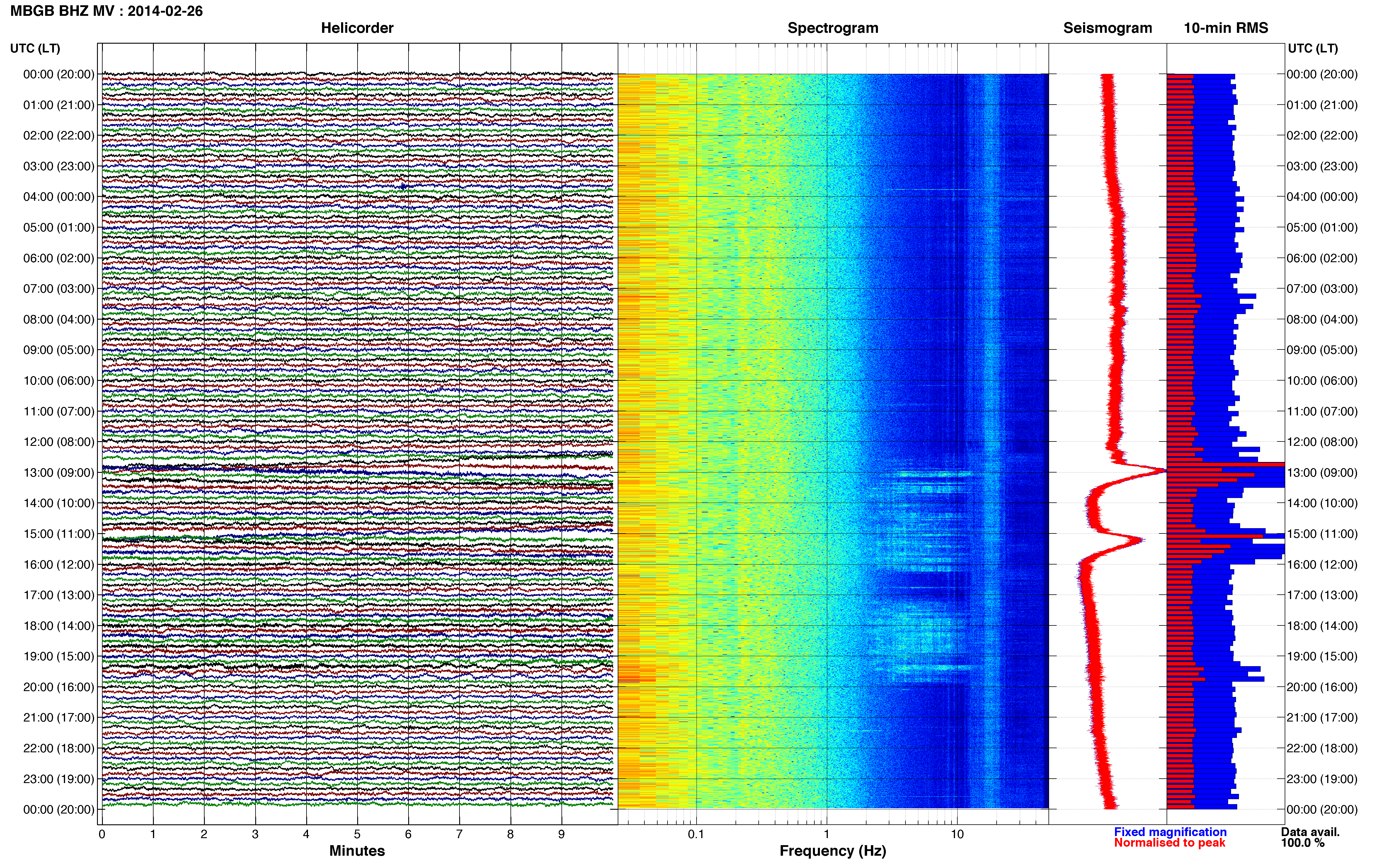This screenshot has width=1389, height=868.
Task: Select the 10-min RMS panel heading
Action: pos(1226,28)
